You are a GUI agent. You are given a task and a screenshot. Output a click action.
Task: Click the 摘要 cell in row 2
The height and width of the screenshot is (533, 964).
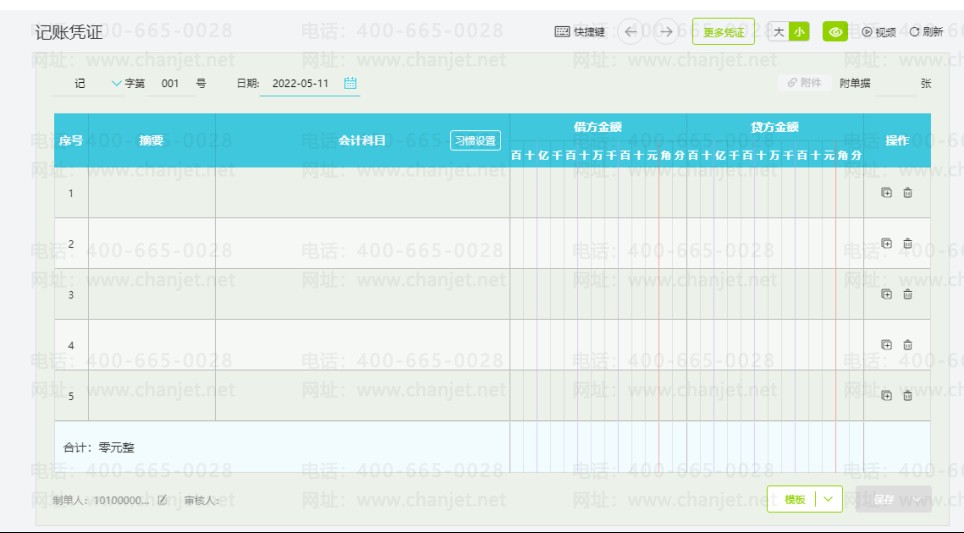(152, 243)
